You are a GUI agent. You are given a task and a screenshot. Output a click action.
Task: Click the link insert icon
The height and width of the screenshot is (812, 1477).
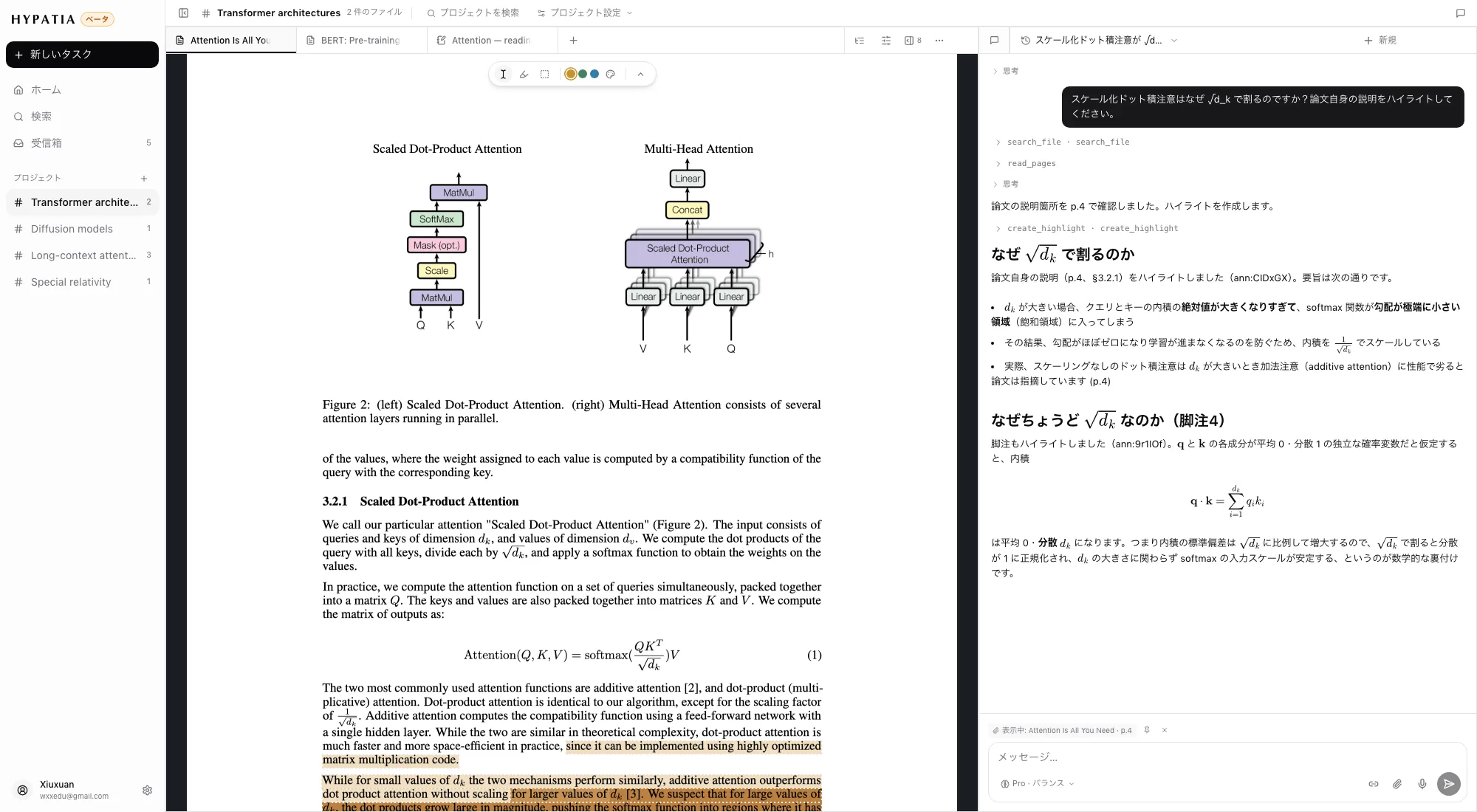pos(1373,784)
